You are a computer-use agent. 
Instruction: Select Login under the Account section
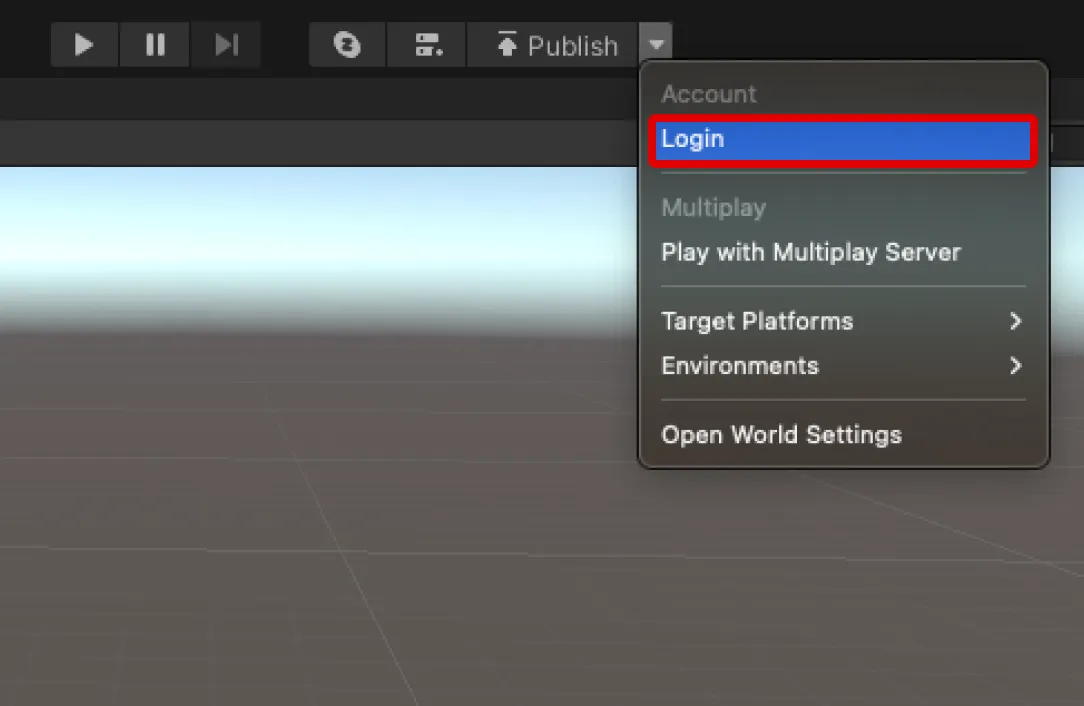click(x=692, y=139)
